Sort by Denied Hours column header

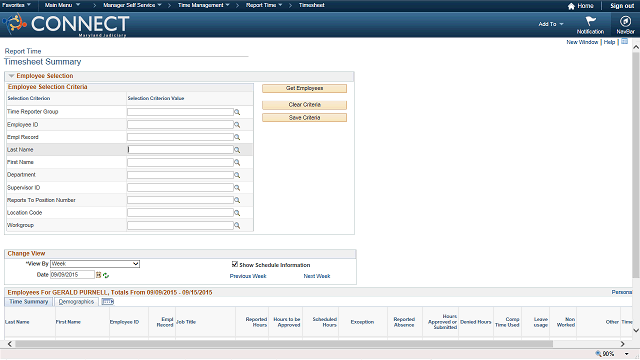pyautogui.click(x=476, y=322)
